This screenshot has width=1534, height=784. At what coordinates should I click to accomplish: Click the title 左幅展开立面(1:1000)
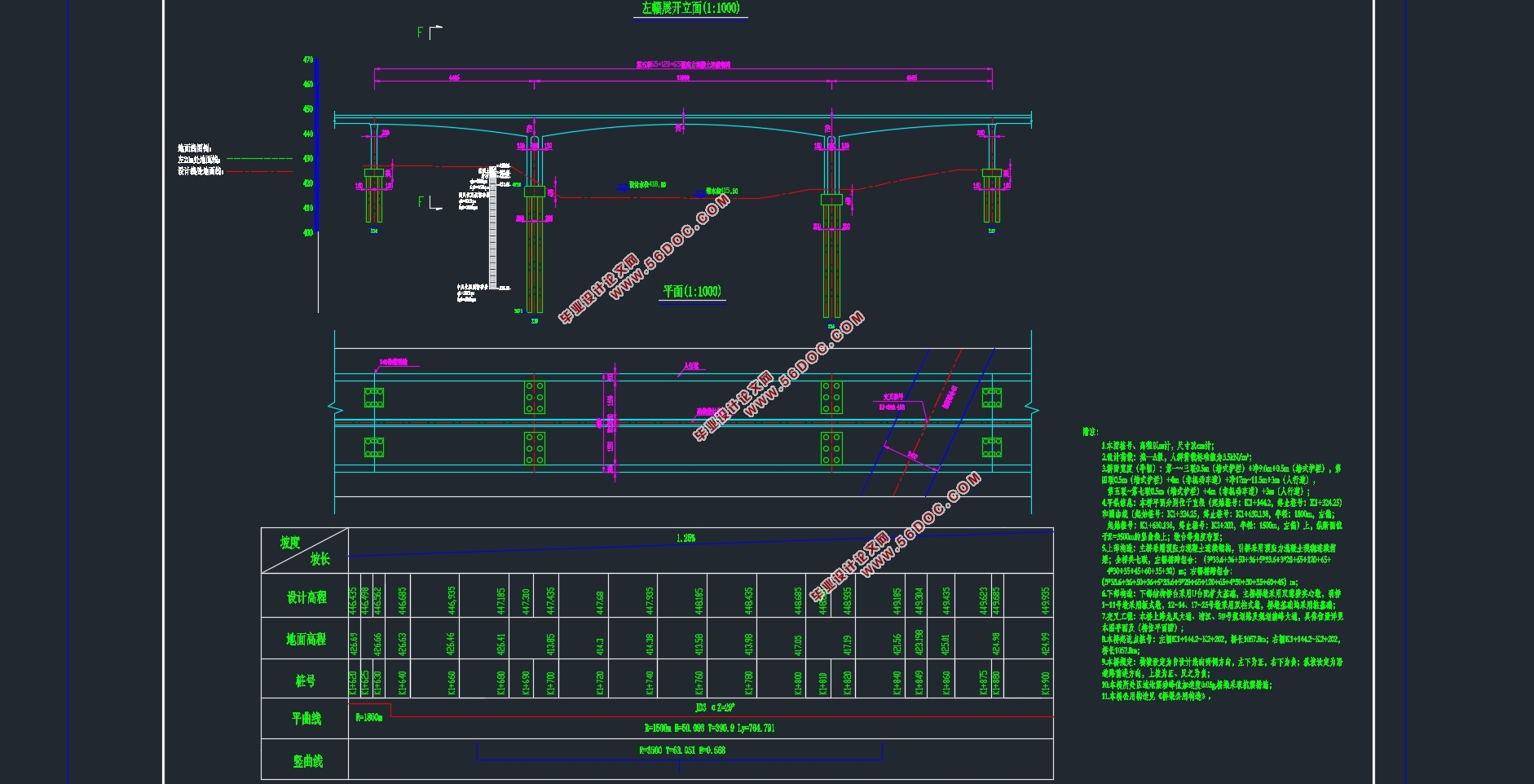click(x=690, y=8)
